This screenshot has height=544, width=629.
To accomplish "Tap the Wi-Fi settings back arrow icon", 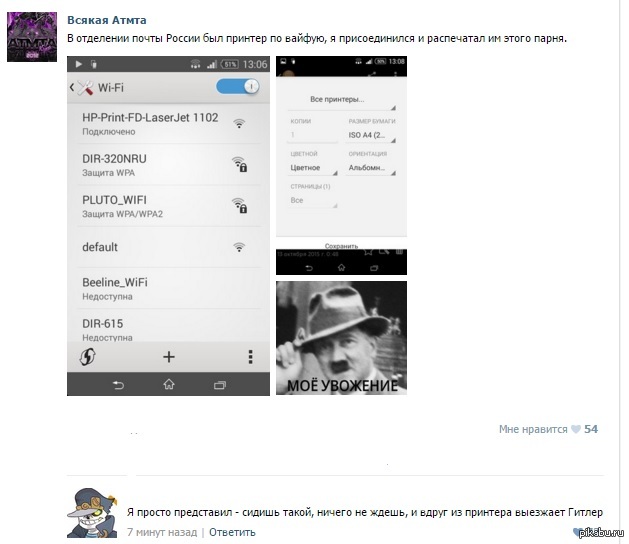I will tap(72, 87).
